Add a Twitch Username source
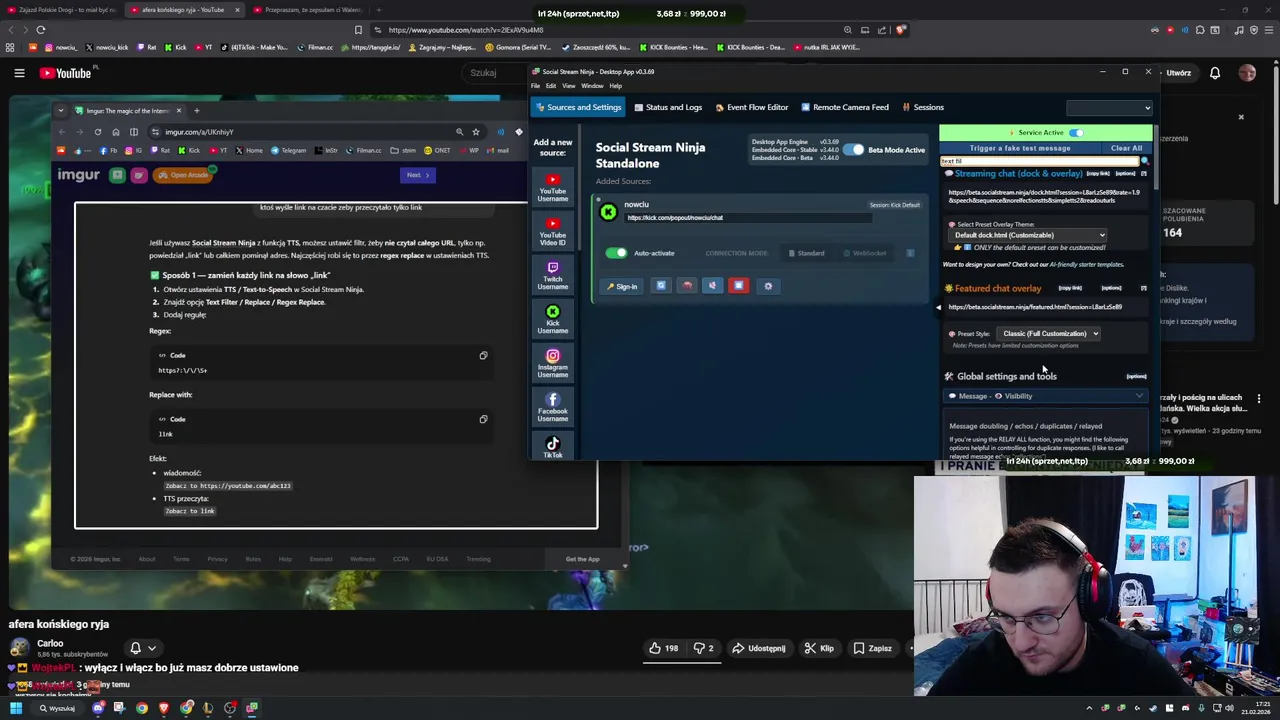 point(552,276)
